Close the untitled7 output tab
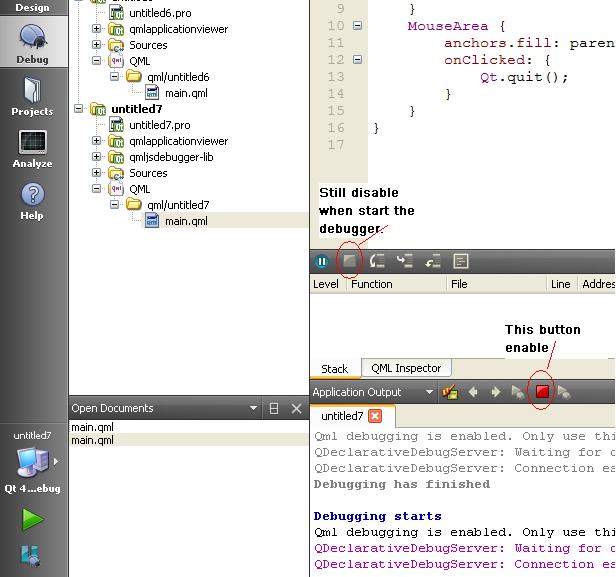 pyautogui.click(x=375, y=416)
